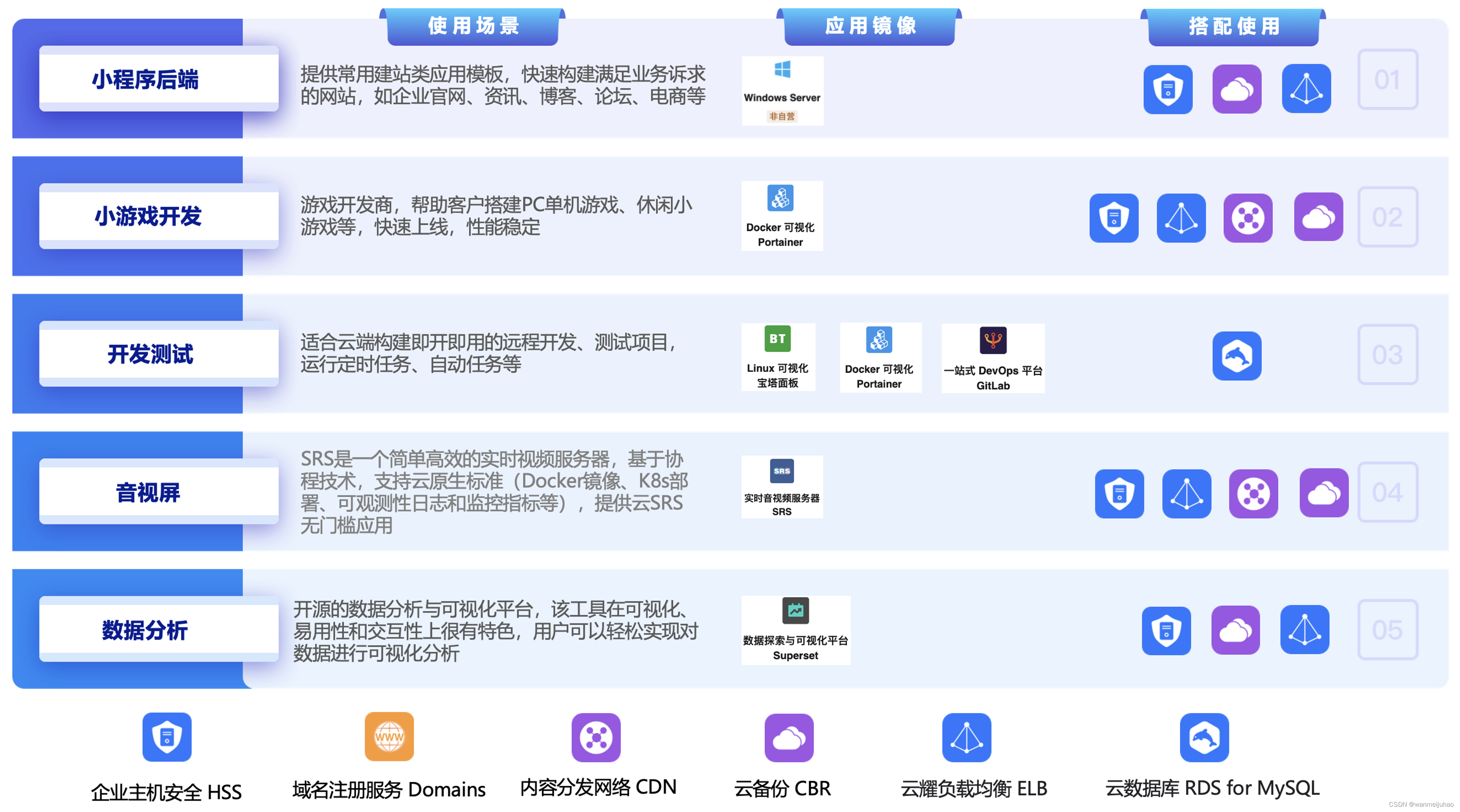Screen dimensions: 1460x812
Task: Select the 使用场景 header tab
Action: (x=473, y=27)
